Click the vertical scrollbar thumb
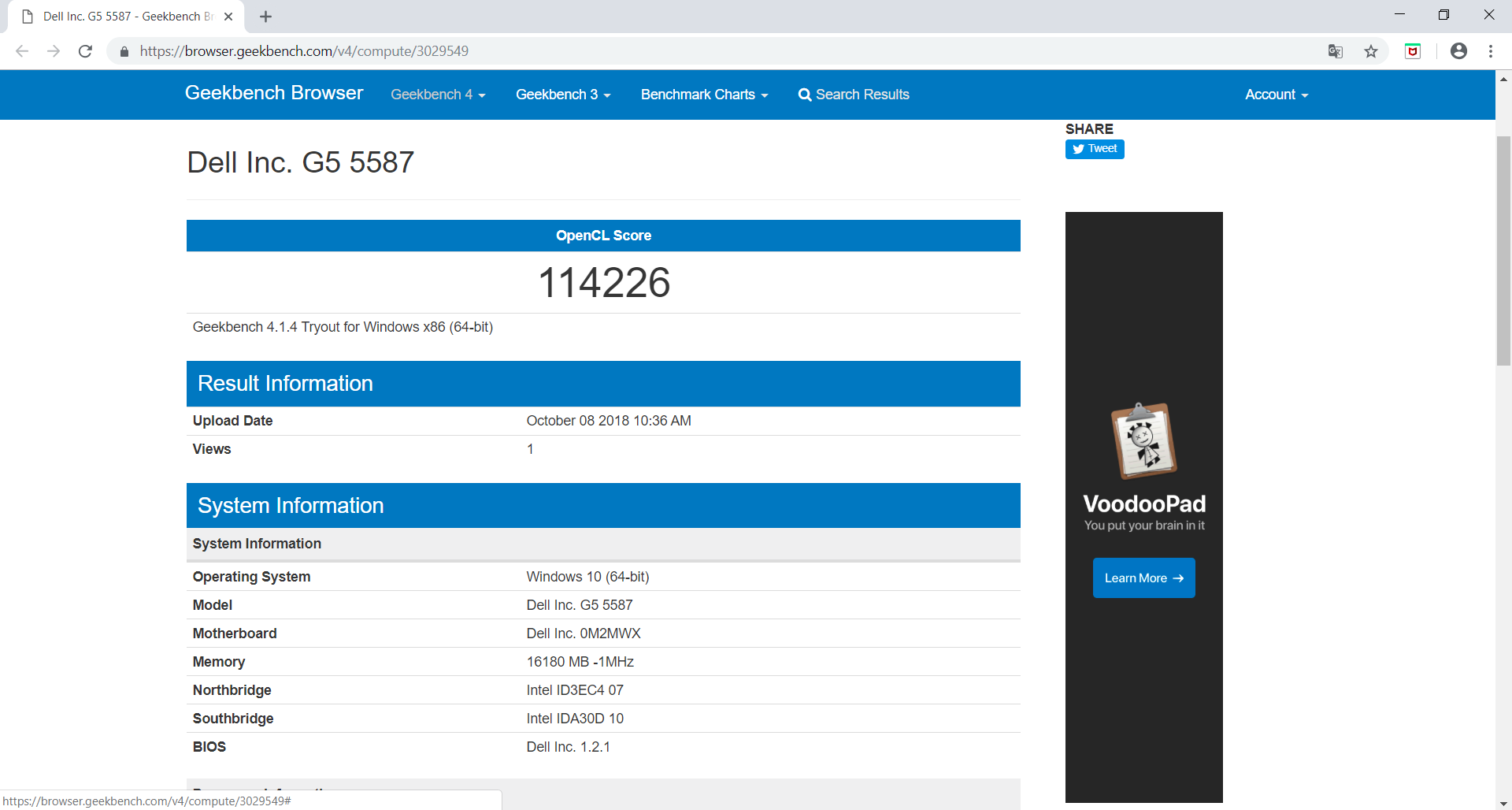This screenshot has width=1512, height=810. (x=1503, y=251)
